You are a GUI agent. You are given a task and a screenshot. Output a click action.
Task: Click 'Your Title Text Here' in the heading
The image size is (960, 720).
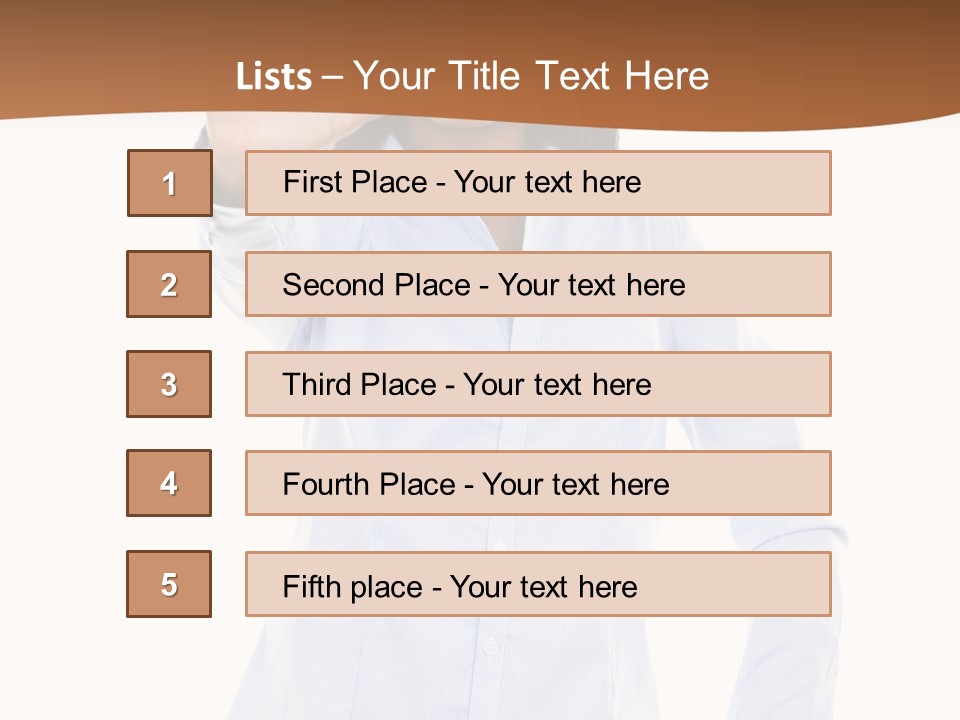coord(530,76)
